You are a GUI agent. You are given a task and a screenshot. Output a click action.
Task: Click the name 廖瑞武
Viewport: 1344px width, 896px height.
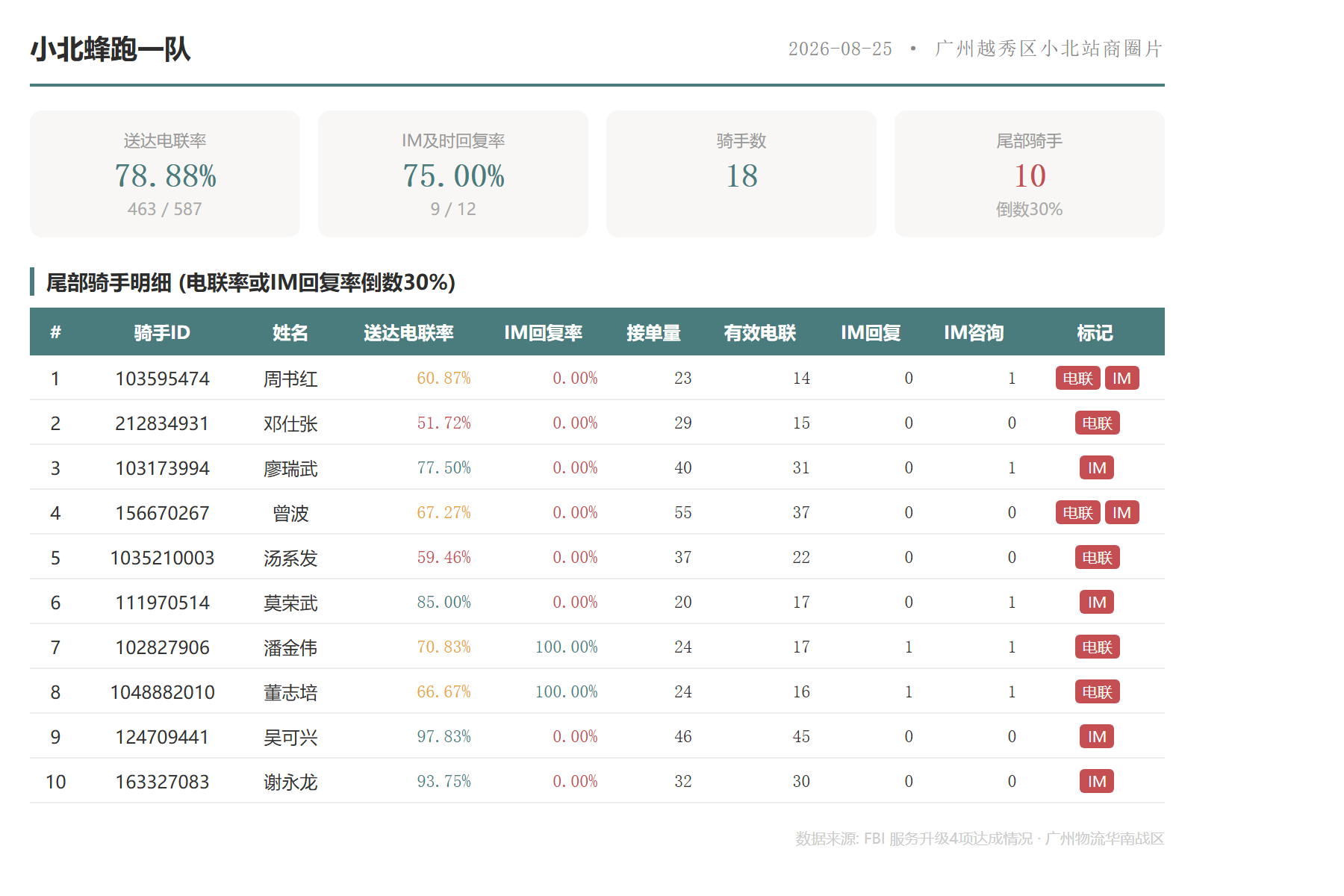tap(290, 468)
